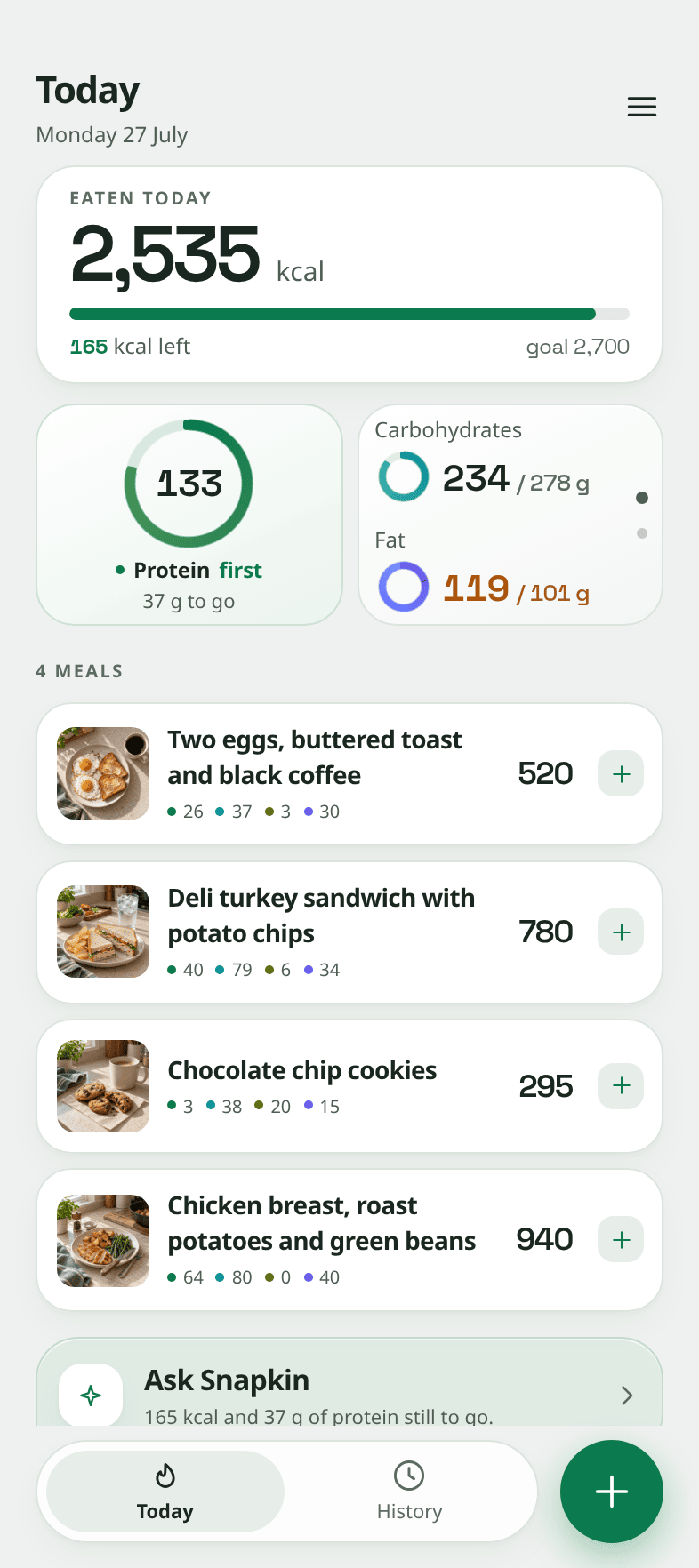Click the History clock icon

409,1476
